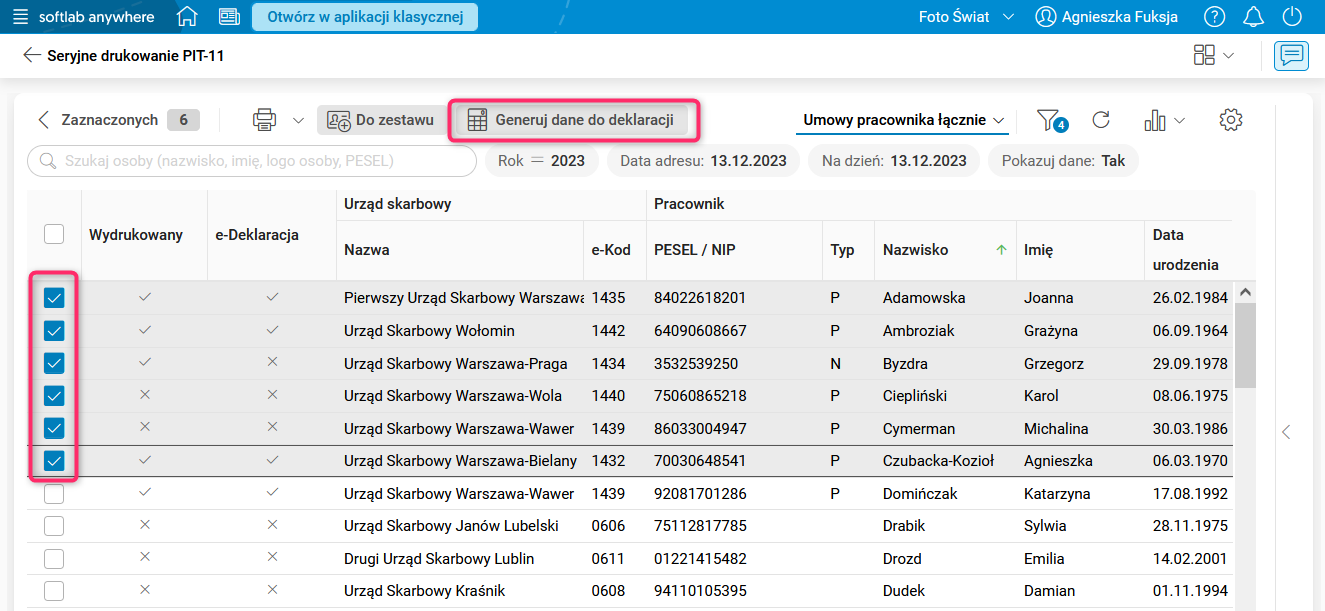Open notifications bell icon
The height and width of the screenshot is (611, 1325).
click(1254, 17)
